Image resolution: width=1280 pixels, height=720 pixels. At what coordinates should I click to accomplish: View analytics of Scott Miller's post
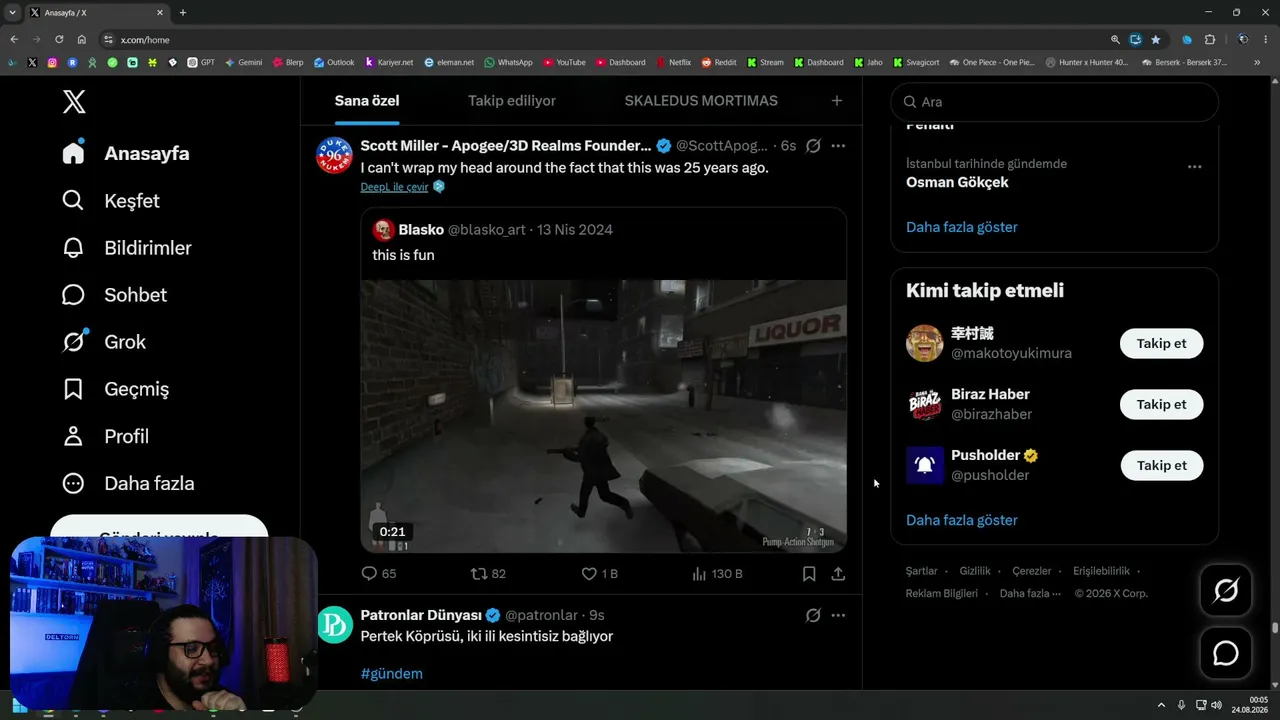717,574
